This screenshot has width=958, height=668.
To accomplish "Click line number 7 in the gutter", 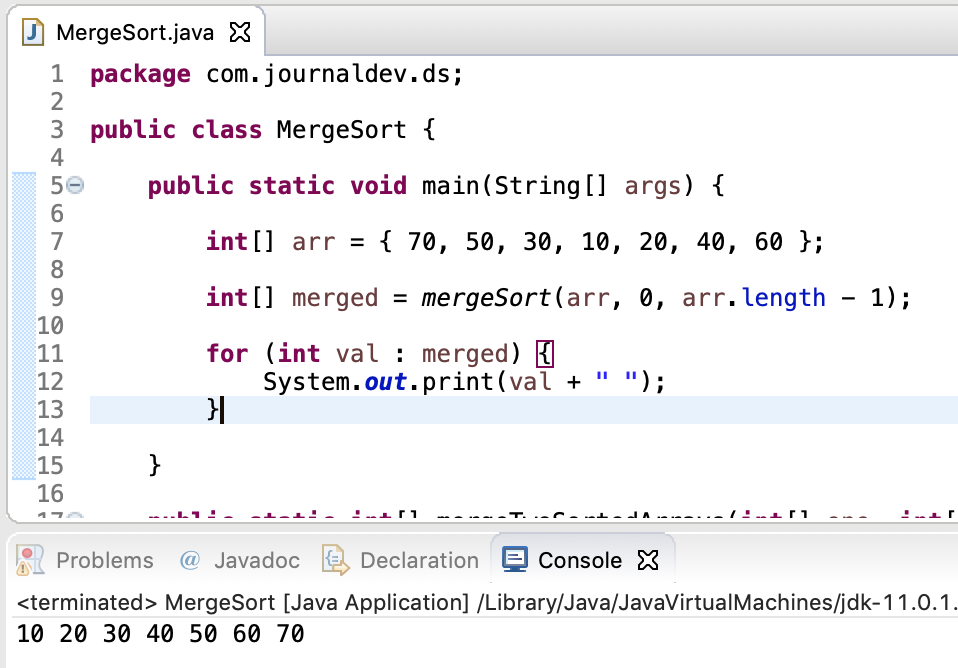I will 56,241.
